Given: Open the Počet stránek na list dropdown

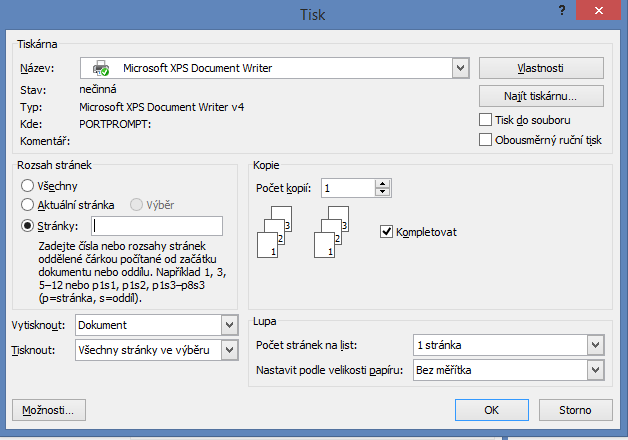Looking at the screenshot, I should [x=596, y=345].
